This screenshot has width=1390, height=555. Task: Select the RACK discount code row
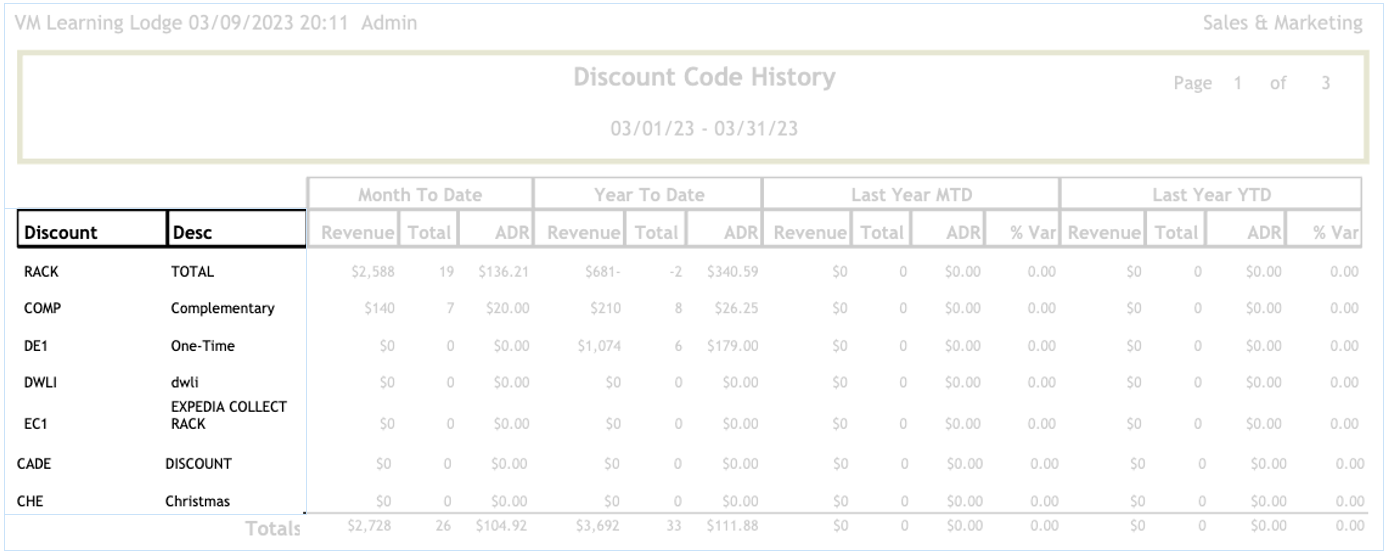coord(41,271)
